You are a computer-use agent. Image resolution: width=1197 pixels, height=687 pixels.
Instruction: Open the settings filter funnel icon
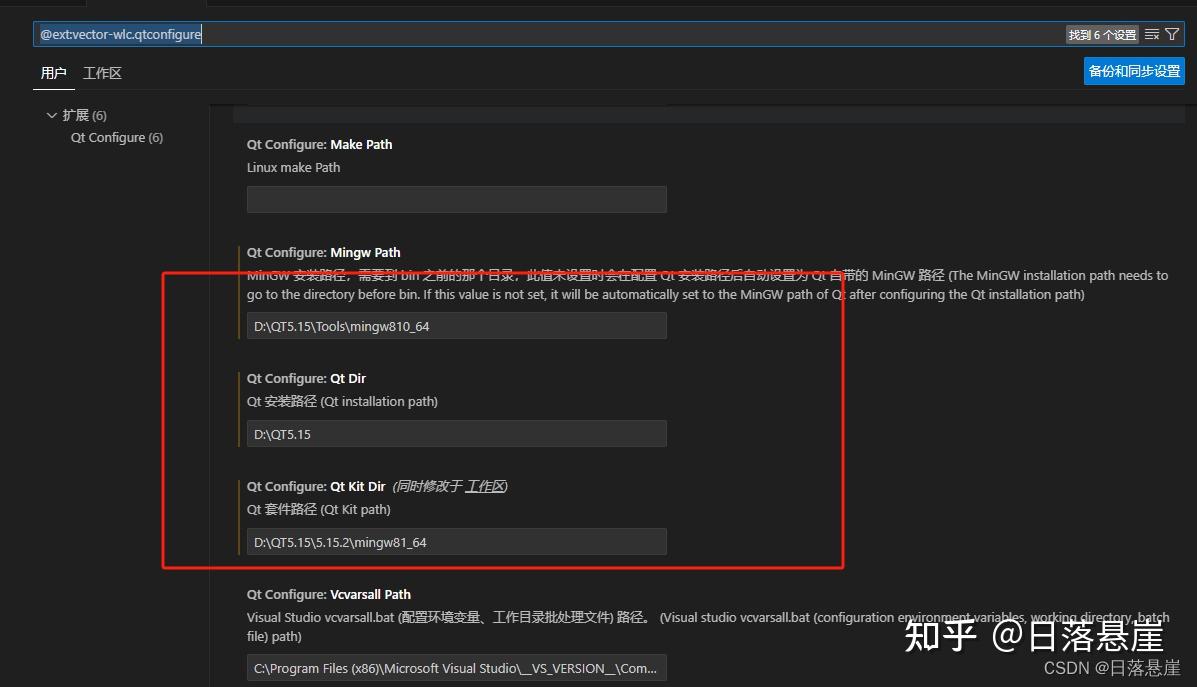[x=1172, y=33]
